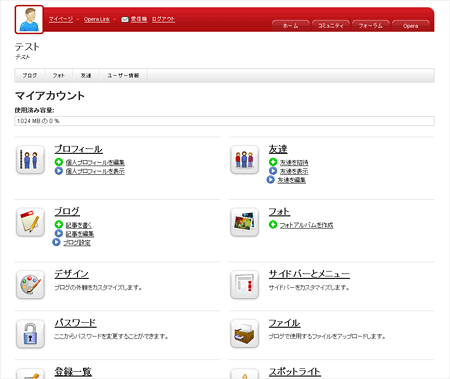The width and height of the screenshot is (450, 379).
Task: Click the 記事を書く link
Action: [79, 225]
